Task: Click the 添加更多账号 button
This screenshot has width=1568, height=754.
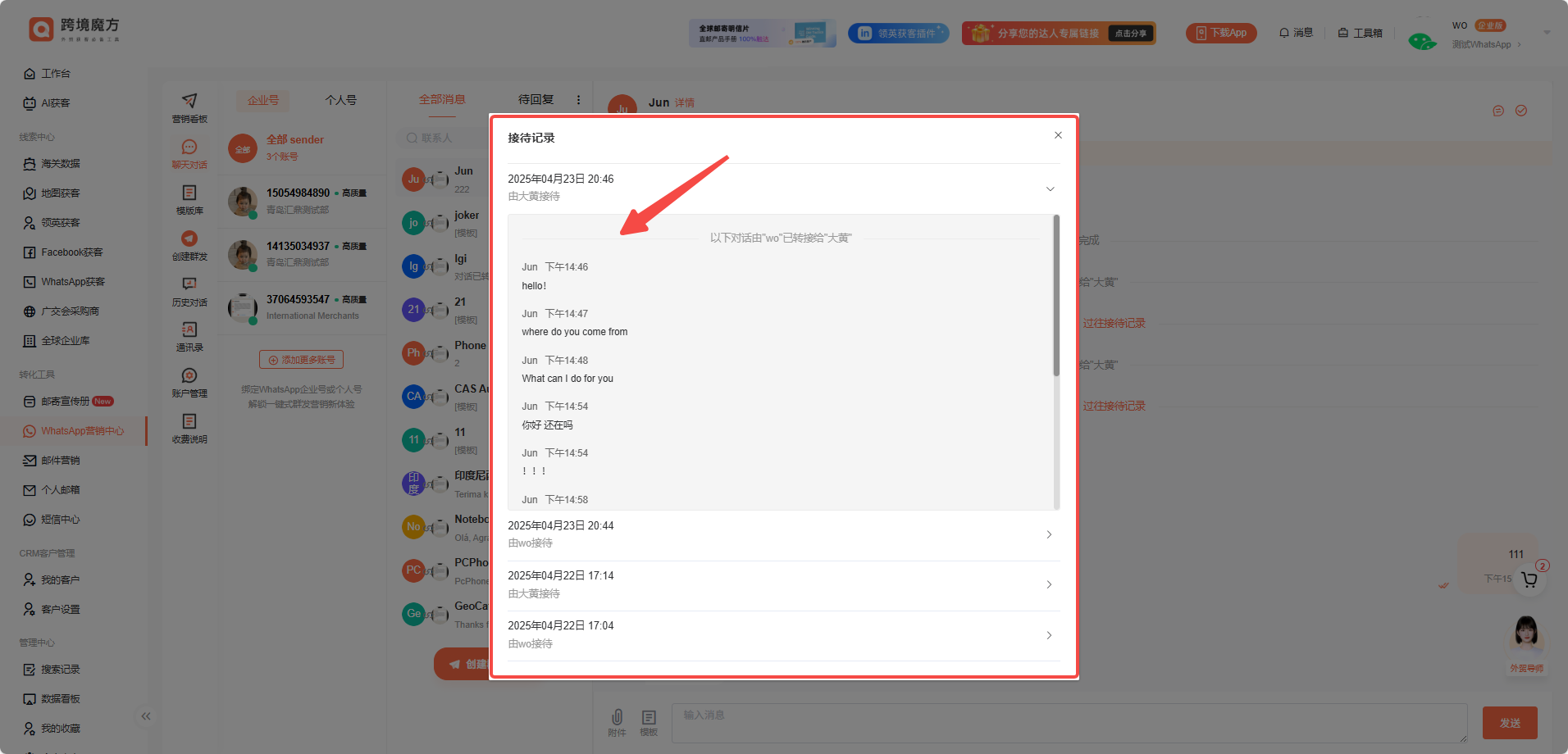Action: 301,360
